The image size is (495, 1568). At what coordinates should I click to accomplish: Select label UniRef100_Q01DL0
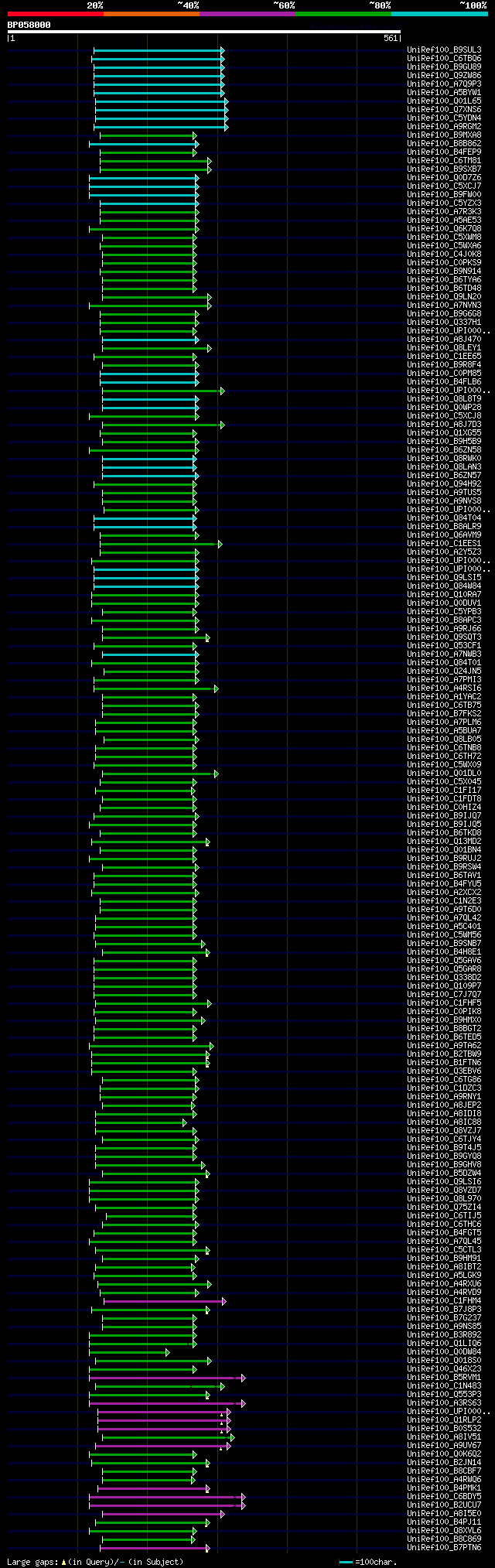(x=444, y=773)
